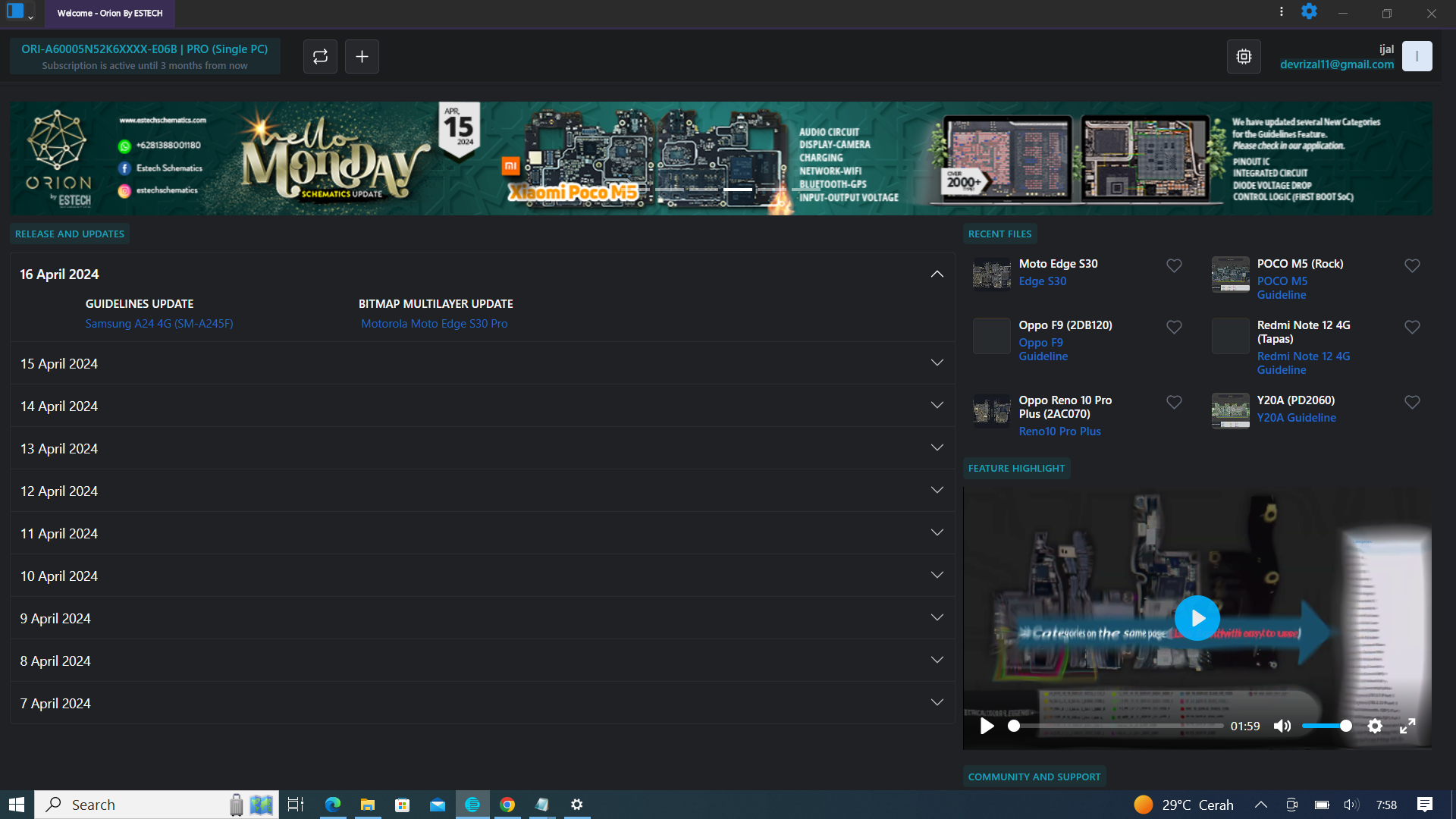Open Samsung A24 4G (SM-A245F) link
The image size is (1456, 819).
[x=159, y=324]
